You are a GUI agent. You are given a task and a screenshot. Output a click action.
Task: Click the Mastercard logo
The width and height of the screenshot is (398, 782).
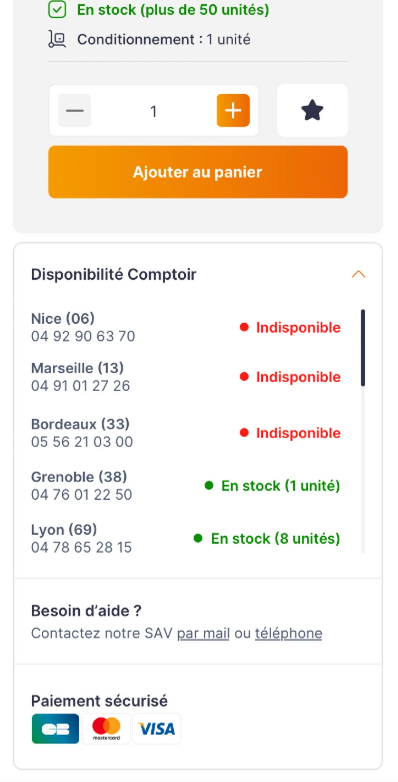[x=106, y=729]
